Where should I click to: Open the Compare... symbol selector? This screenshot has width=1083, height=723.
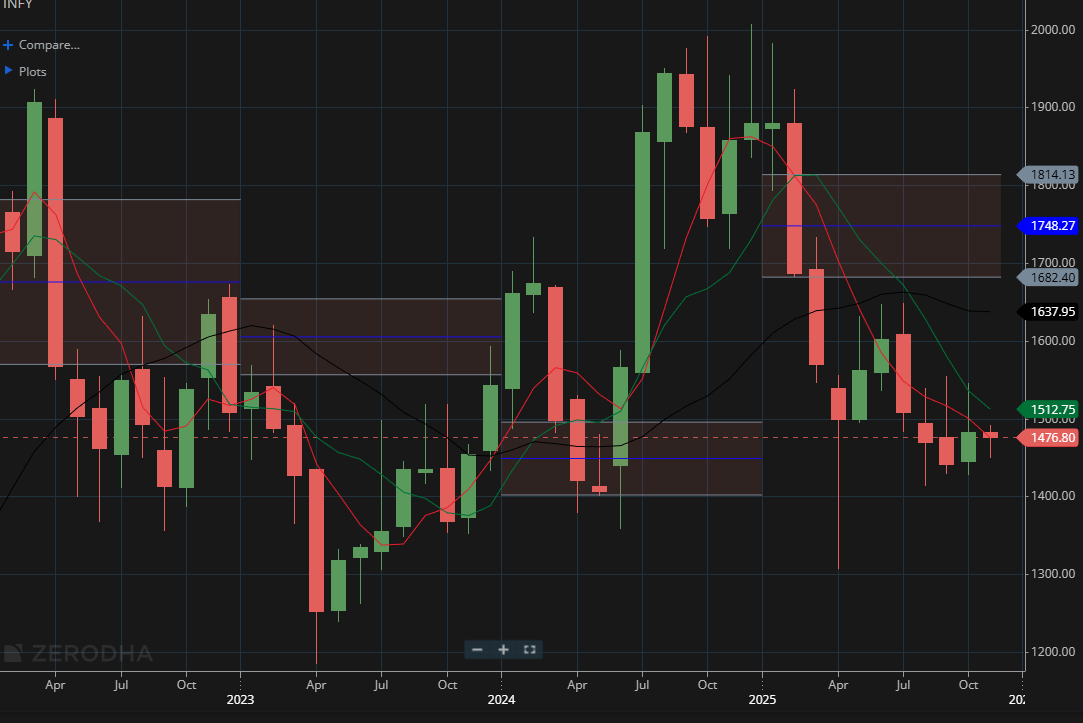48,44
